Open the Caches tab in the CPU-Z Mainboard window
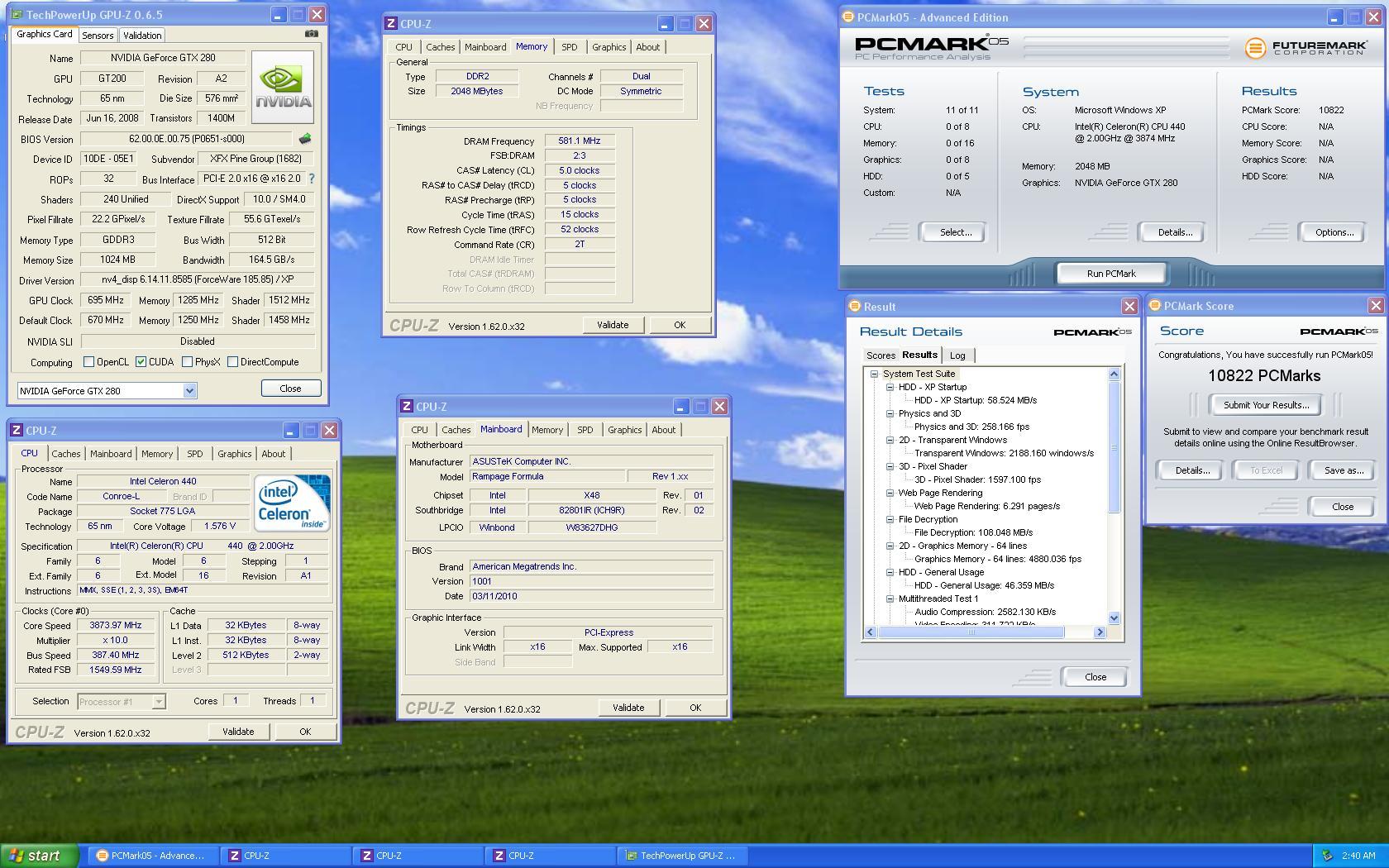The image size is (1389, 868). tap(456, 430)
